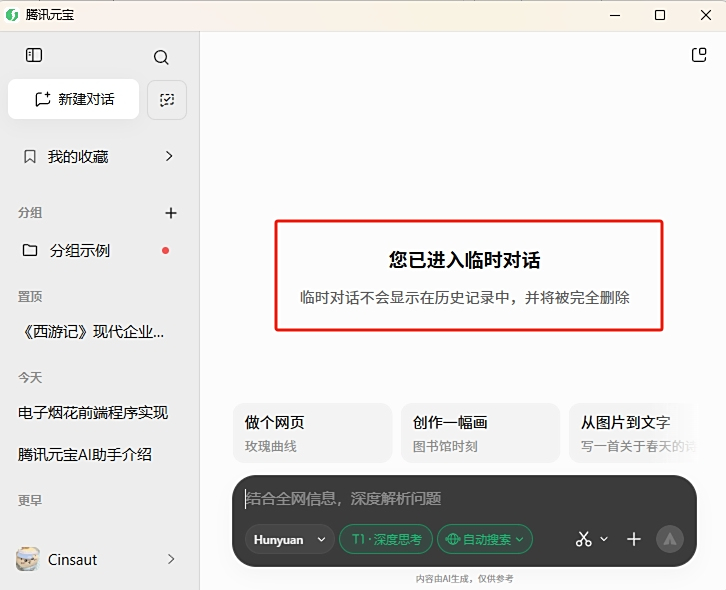Open the scissors screenshot tool
Viewport: 726px width, 590px height.
click(x=583, y=539)
